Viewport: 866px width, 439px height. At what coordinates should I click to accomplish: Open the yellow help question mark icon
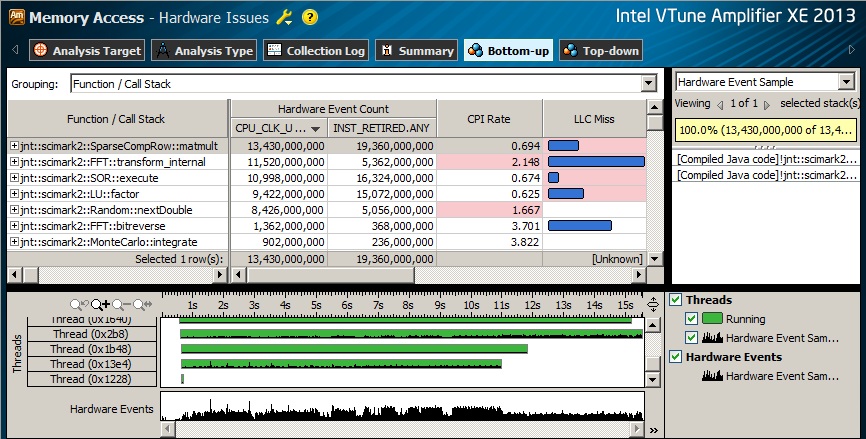(310, 18)
